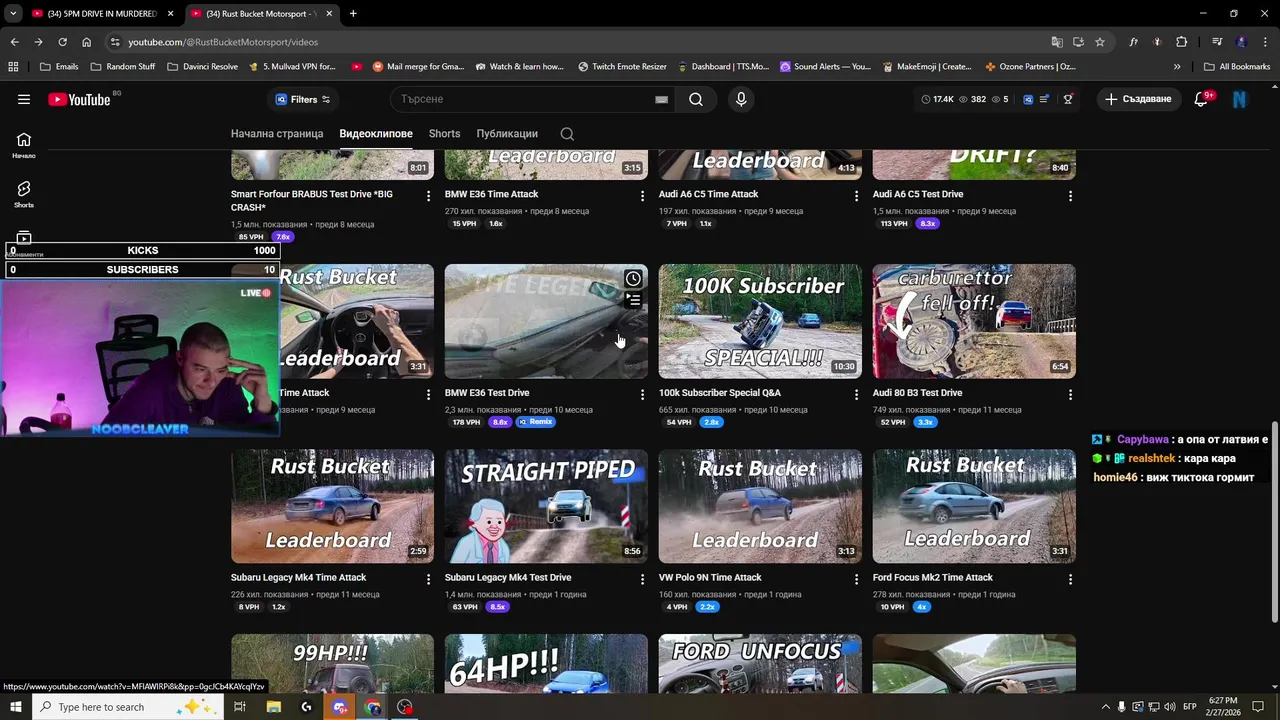Screen dimensions: 1280x720
Task: Click the Създаване create button
Action: [1138, 99]
